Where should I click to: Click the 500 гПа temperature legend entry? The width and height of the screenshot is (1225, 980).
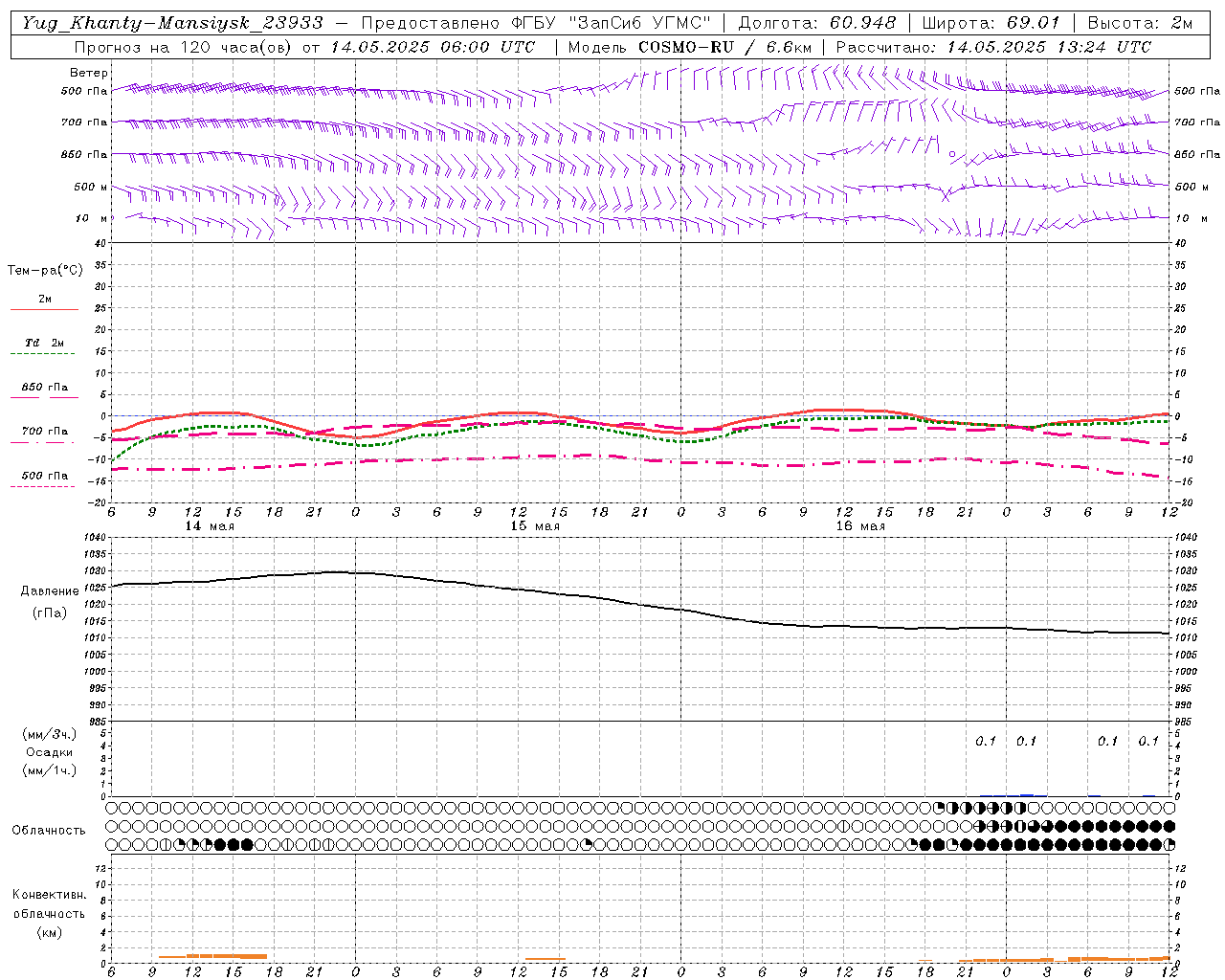pyautogui.click(x=45, y=476)
